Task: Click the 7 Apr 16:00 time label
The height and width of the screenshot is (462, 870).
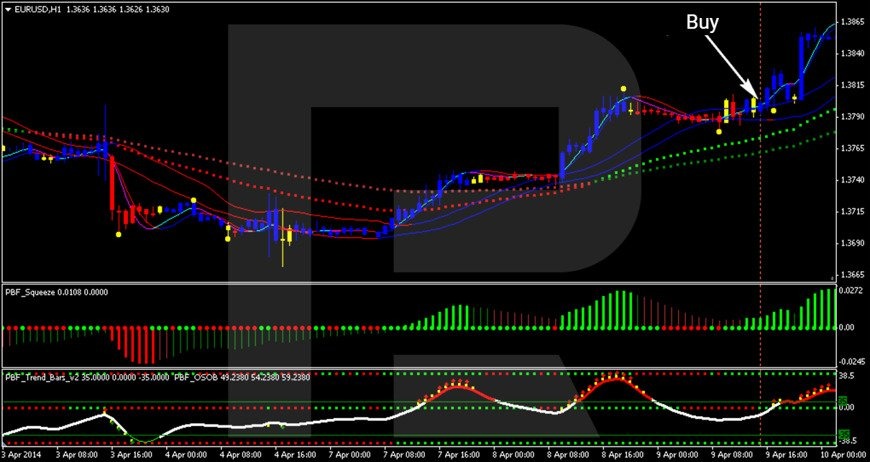Action: [x=461, y=454]
